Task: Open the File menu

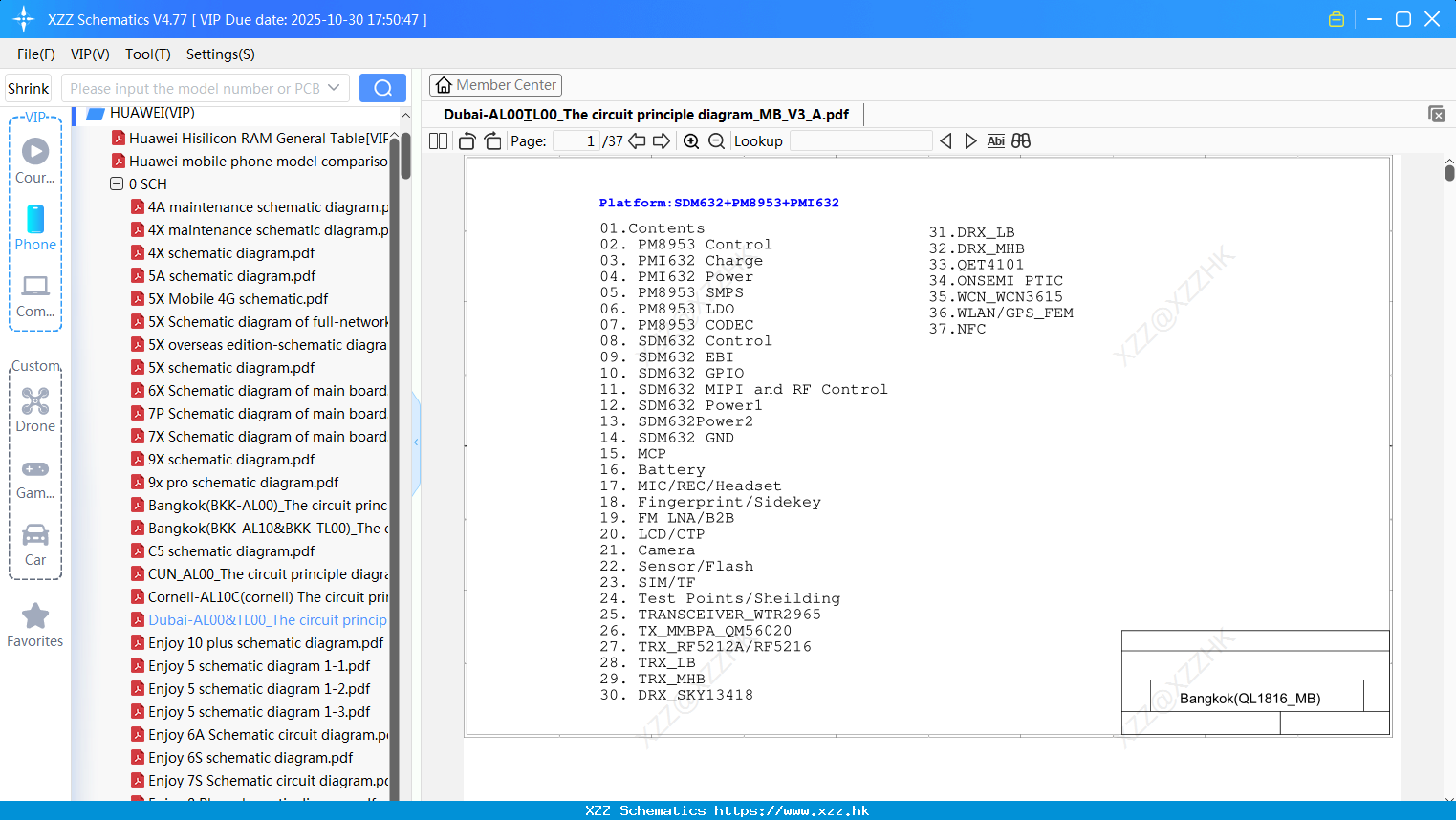Action: click(x=36, y=54)
